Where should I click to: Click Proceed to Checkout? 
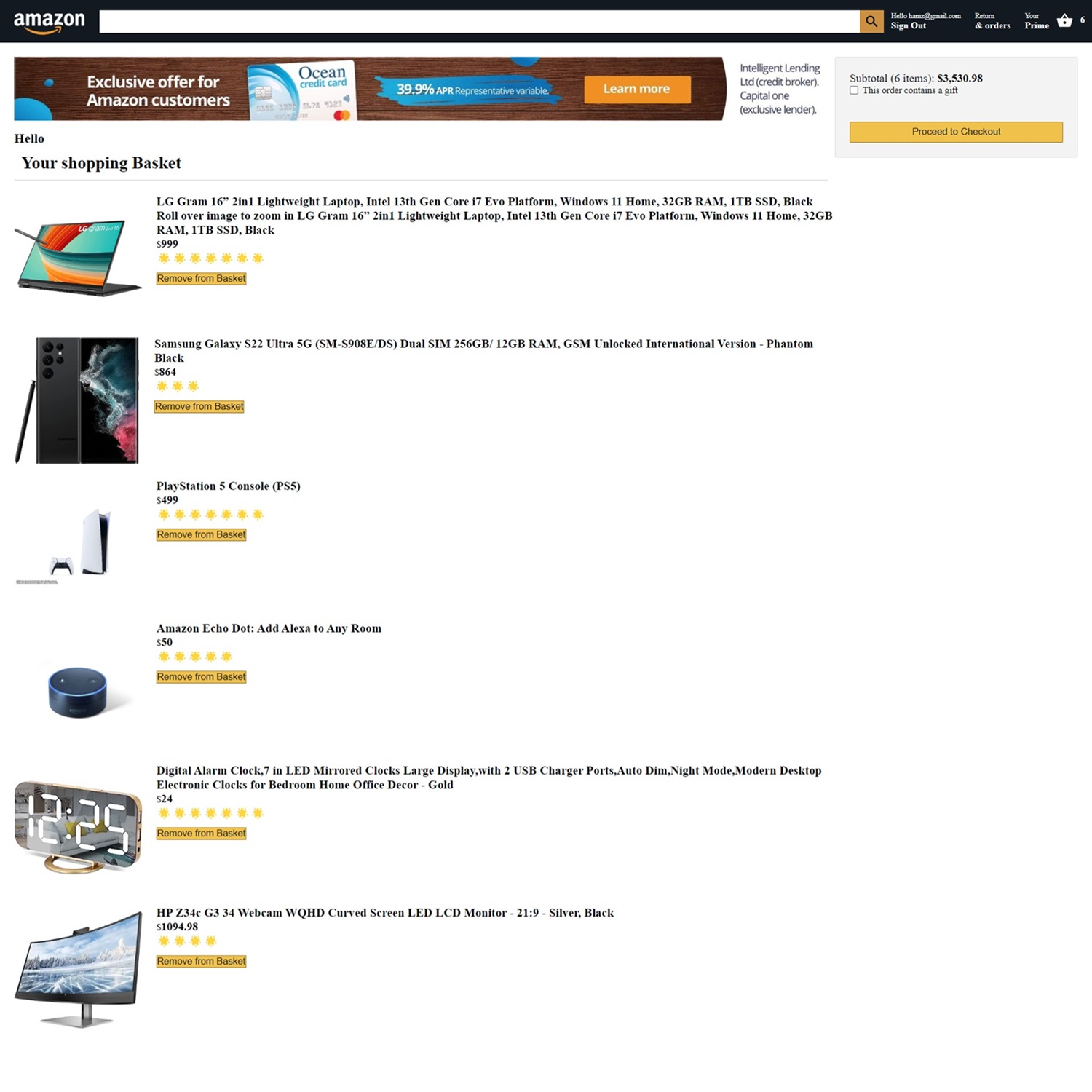pyautogui.click(x=956, y=132)
